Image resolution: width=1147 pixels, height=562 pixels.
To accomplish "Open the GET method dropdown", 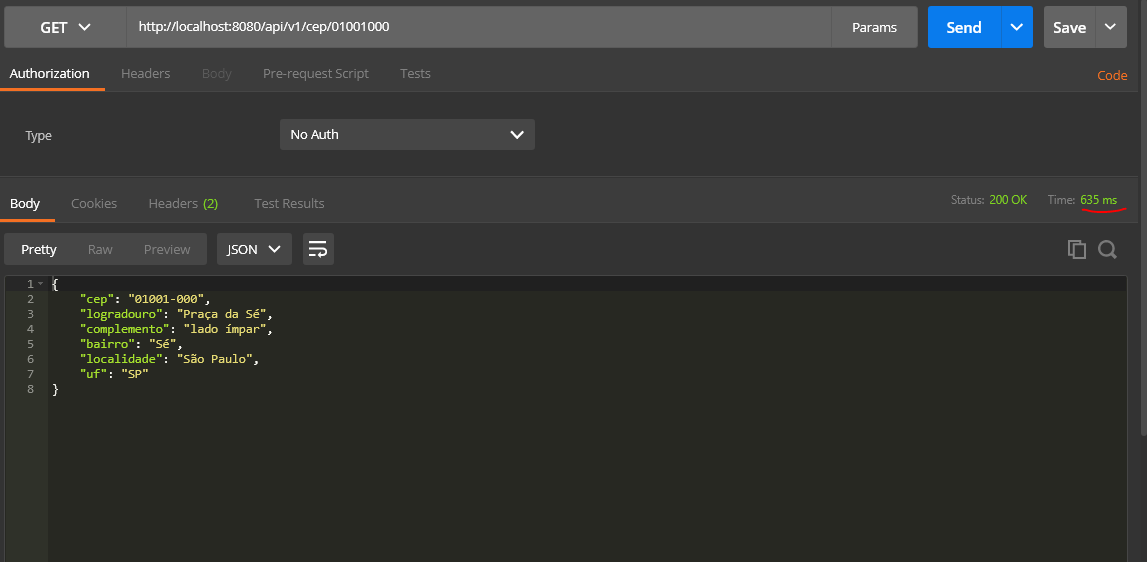I will tap(65, 27).
